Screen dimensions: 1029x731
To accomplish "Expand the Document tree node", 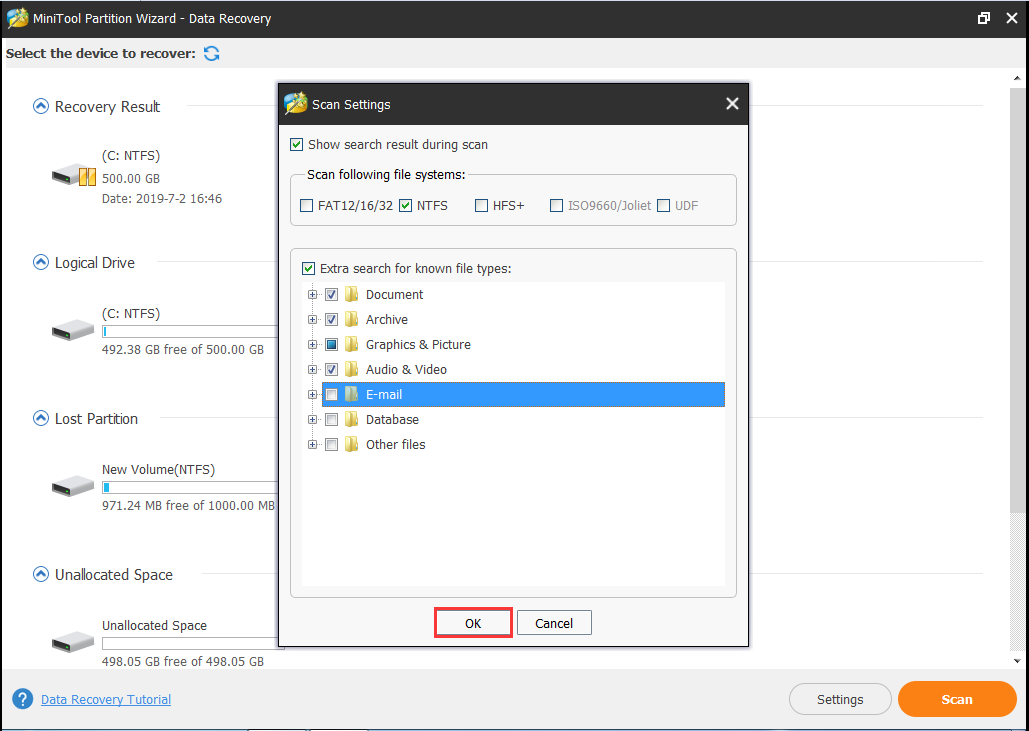I will pyautogui.click(x=312, y=294).
